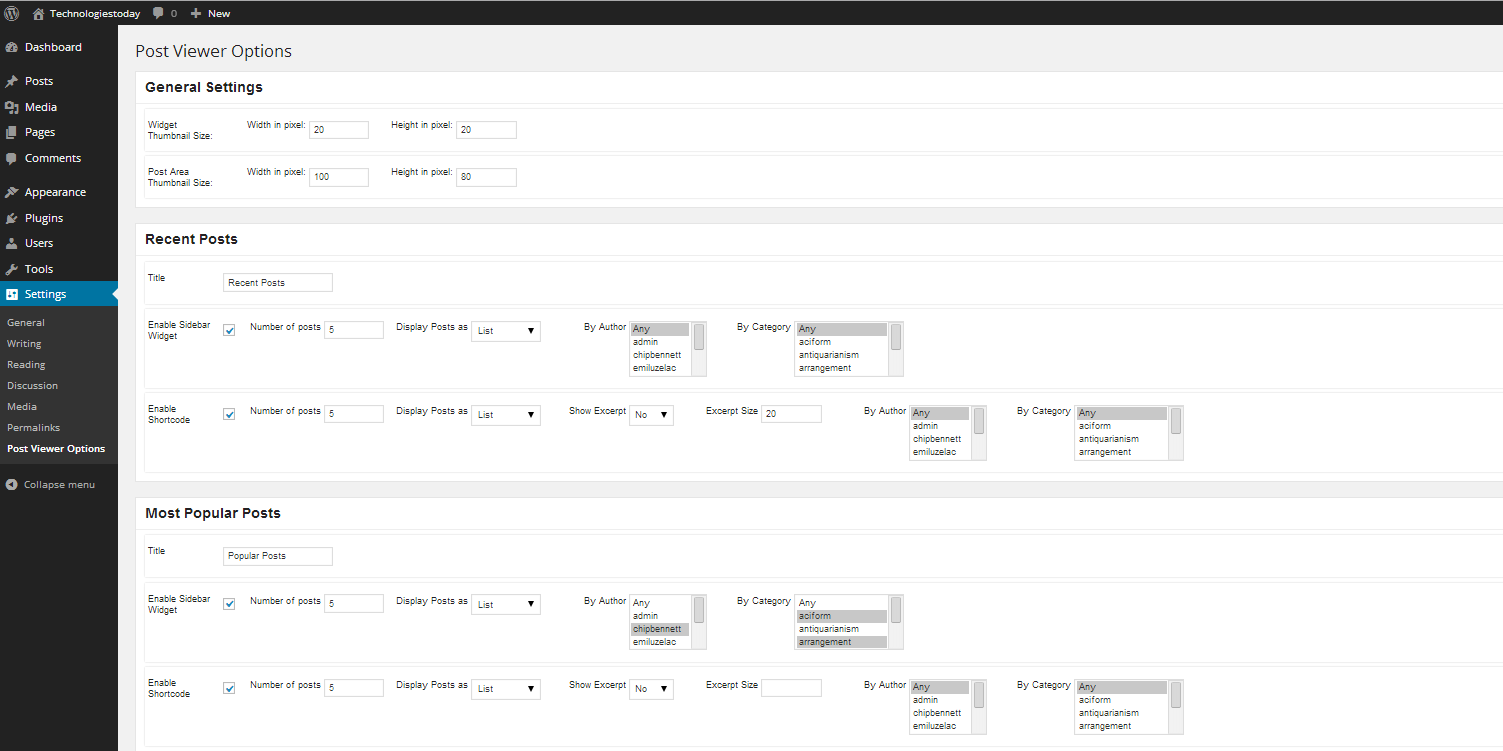Disable Most Popular Posts Enable Sidebar Widget checkbox
1503x751 pixels.
pyautogui.click(x=229, y=604)
